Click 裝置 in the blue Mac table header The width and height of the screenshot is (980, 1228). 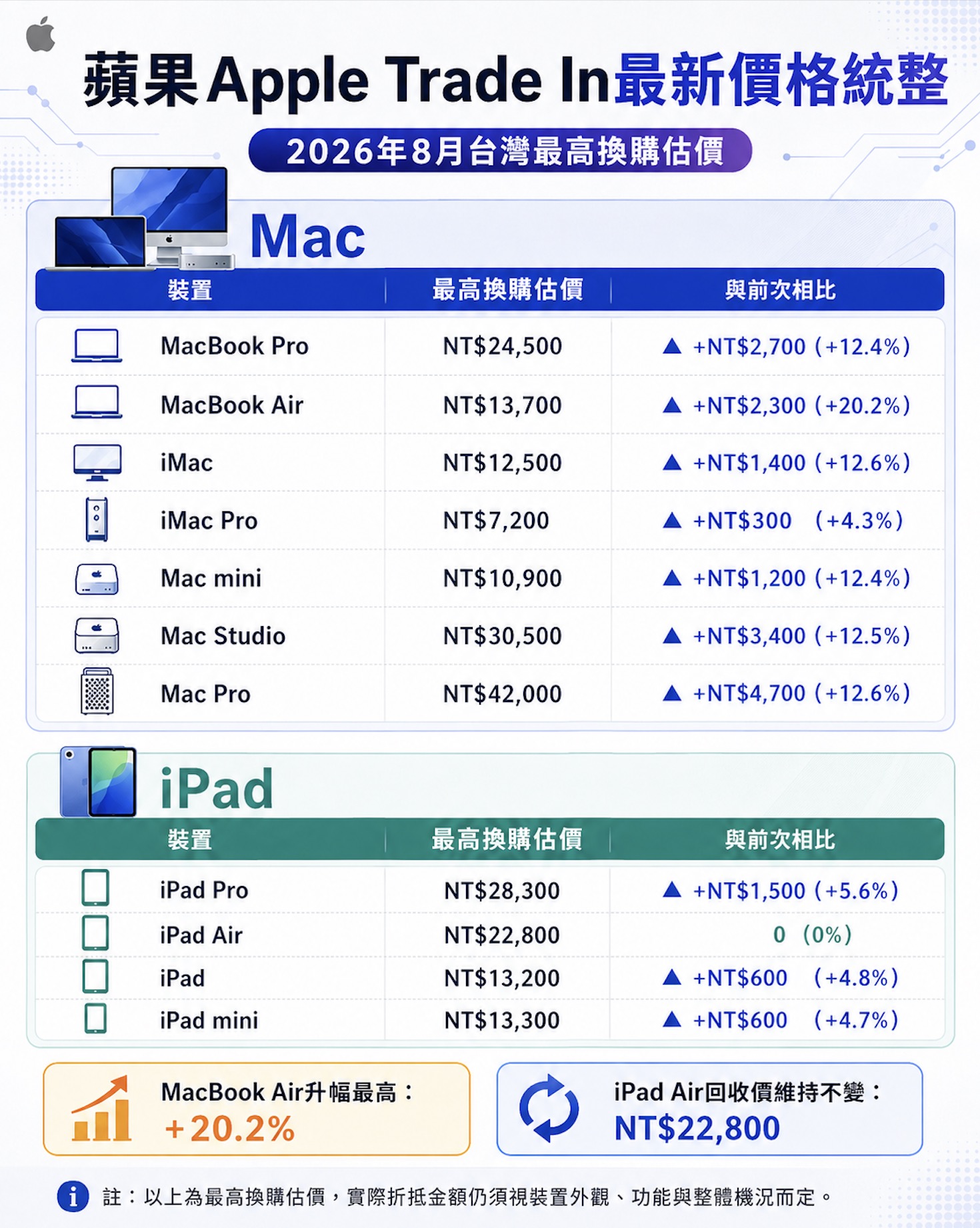(190, 290)
